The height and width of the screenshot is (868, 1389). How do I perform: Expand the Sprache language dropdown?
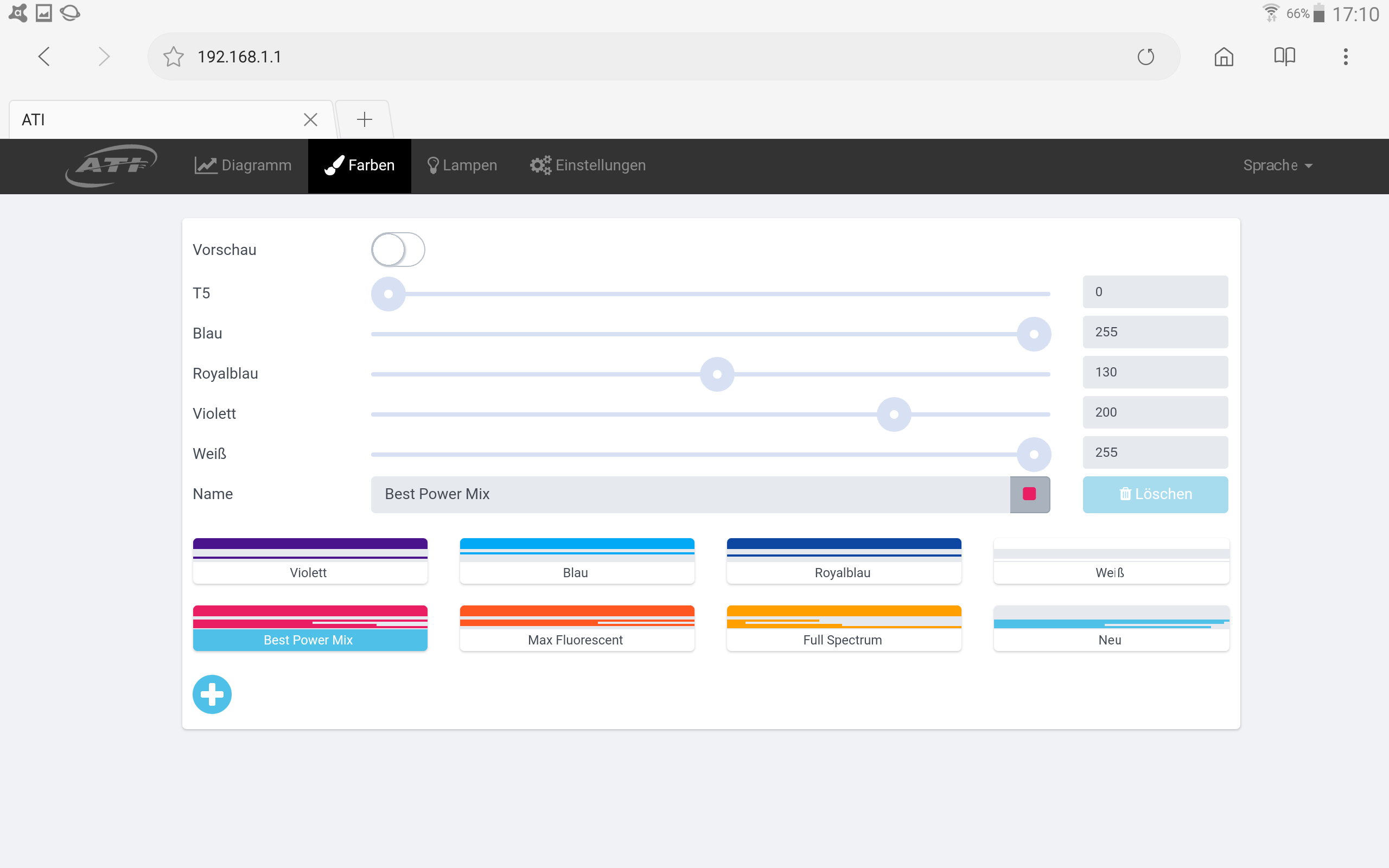tap(1277, 165)
